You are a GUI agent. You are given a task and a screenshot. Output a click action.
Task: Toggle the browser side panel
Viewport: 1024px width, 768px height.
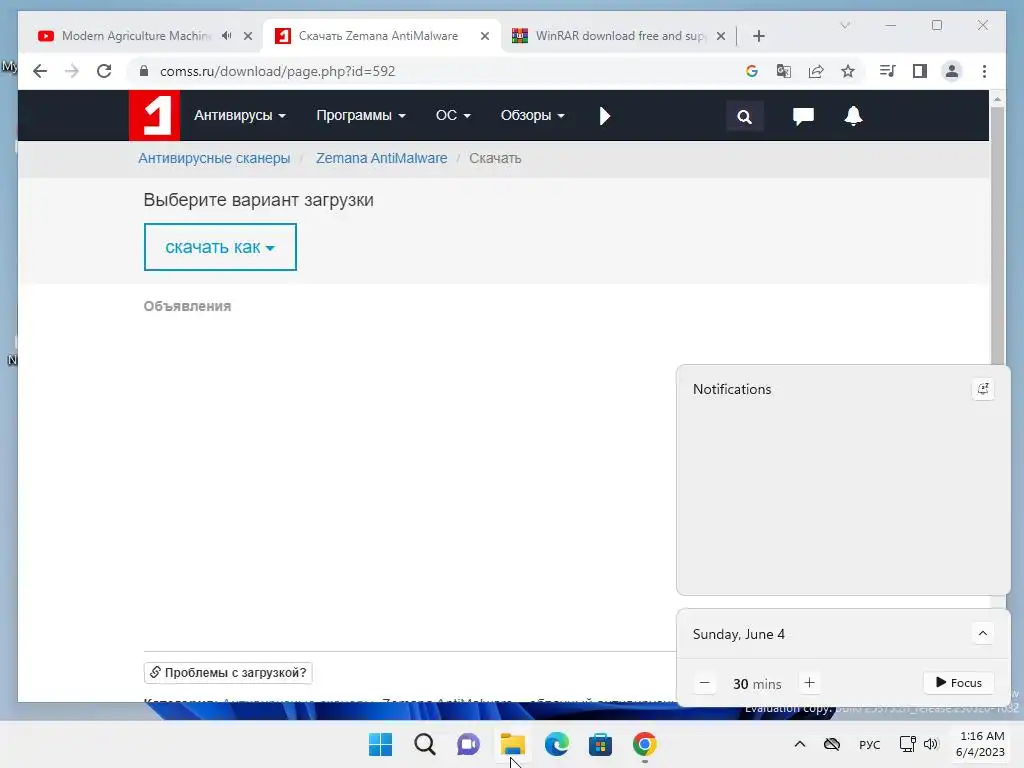[920, 71]
